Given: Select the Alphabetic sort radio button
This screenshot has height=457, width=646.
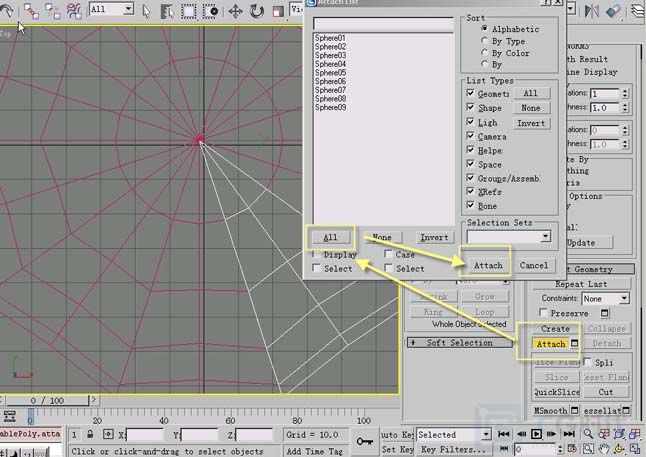Looking at the screenshot, I should tap(484, 28).
